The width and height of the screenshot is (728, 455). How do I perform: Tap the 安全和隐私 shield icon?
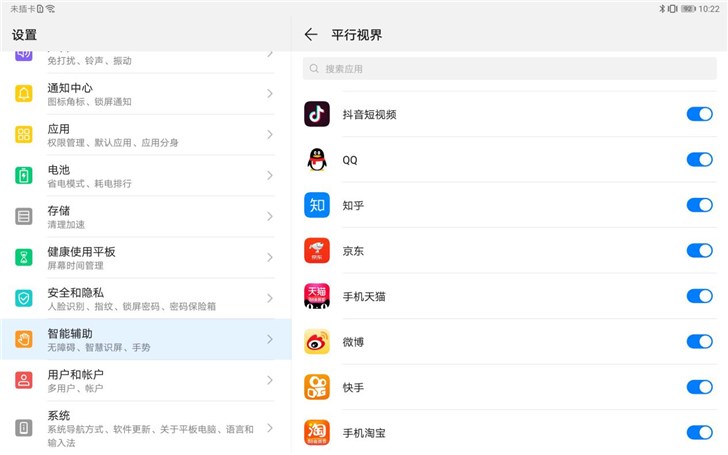point(24,298)
